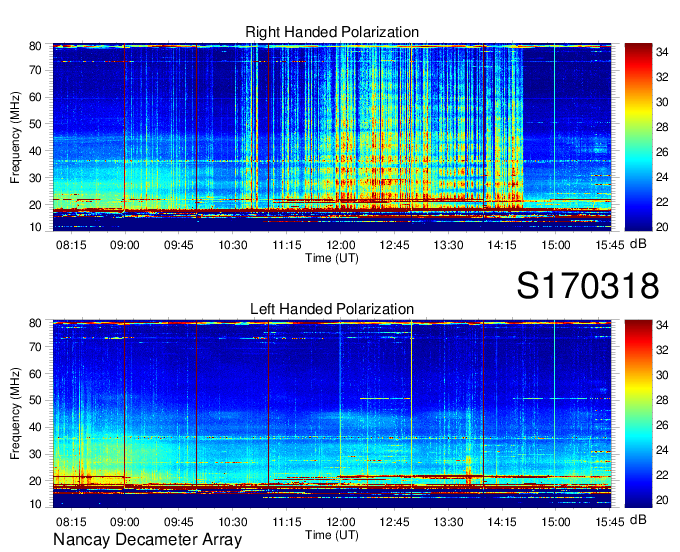This screenshot has width=680, height=552.
Task: Click the 80 MHz tick of Left Handed plot
Action: pyautogui.click(x=35, y=323)
